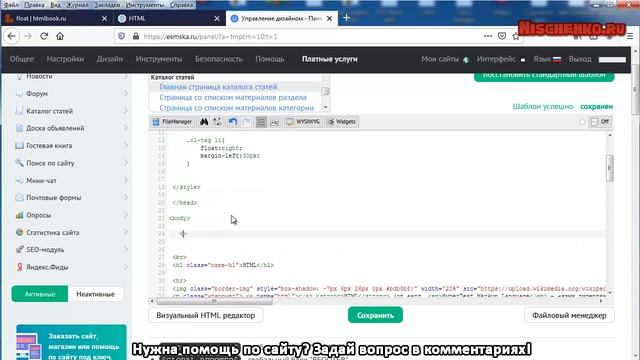Click the Опросы chart icon
Screen dimensions: 640x360
point(19,215)
